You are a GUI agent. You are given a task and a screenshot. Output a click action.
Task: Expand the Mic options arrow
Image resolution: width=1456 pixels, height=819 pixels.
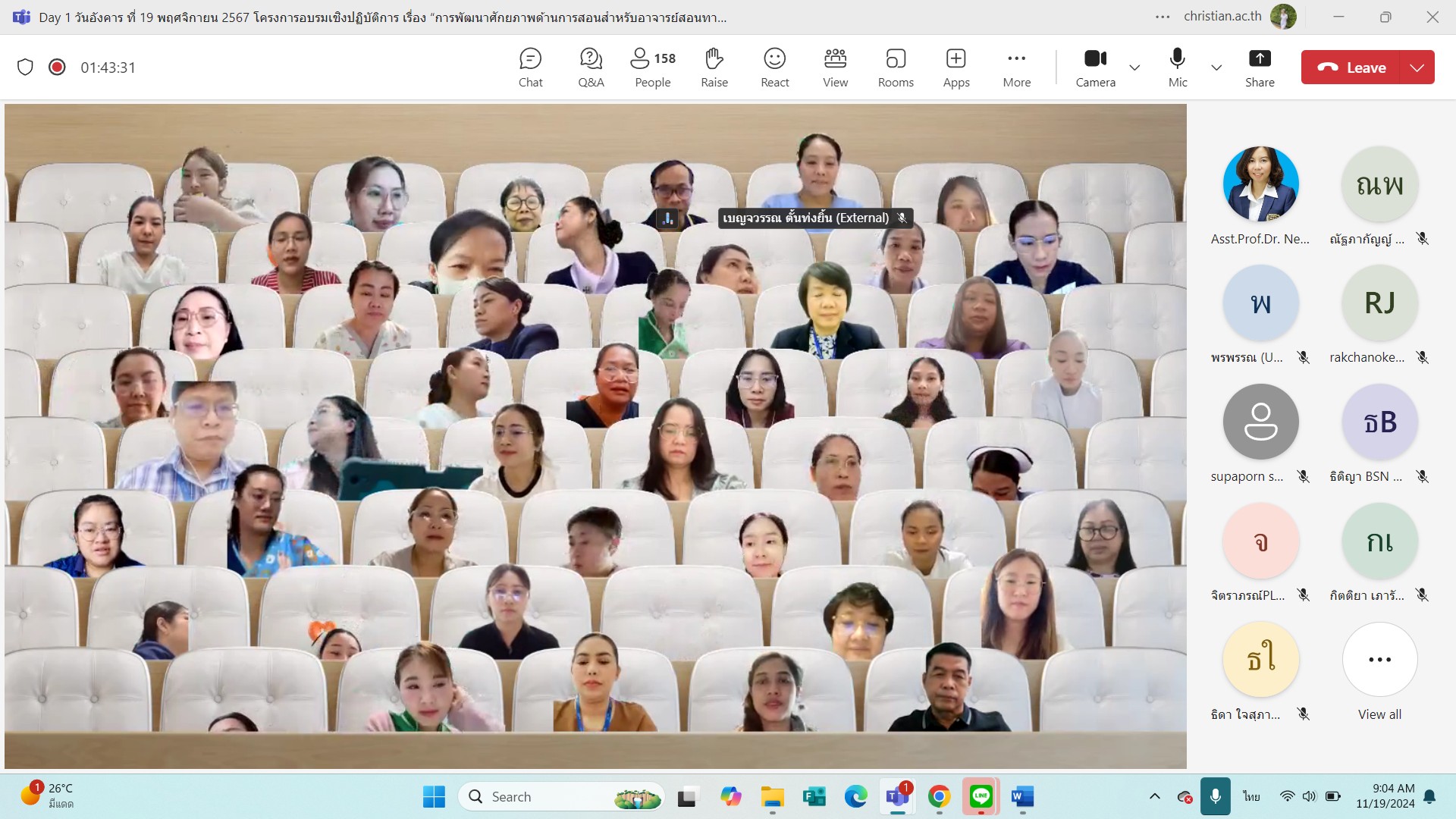pyautogui.click(x=1216, y=67)
